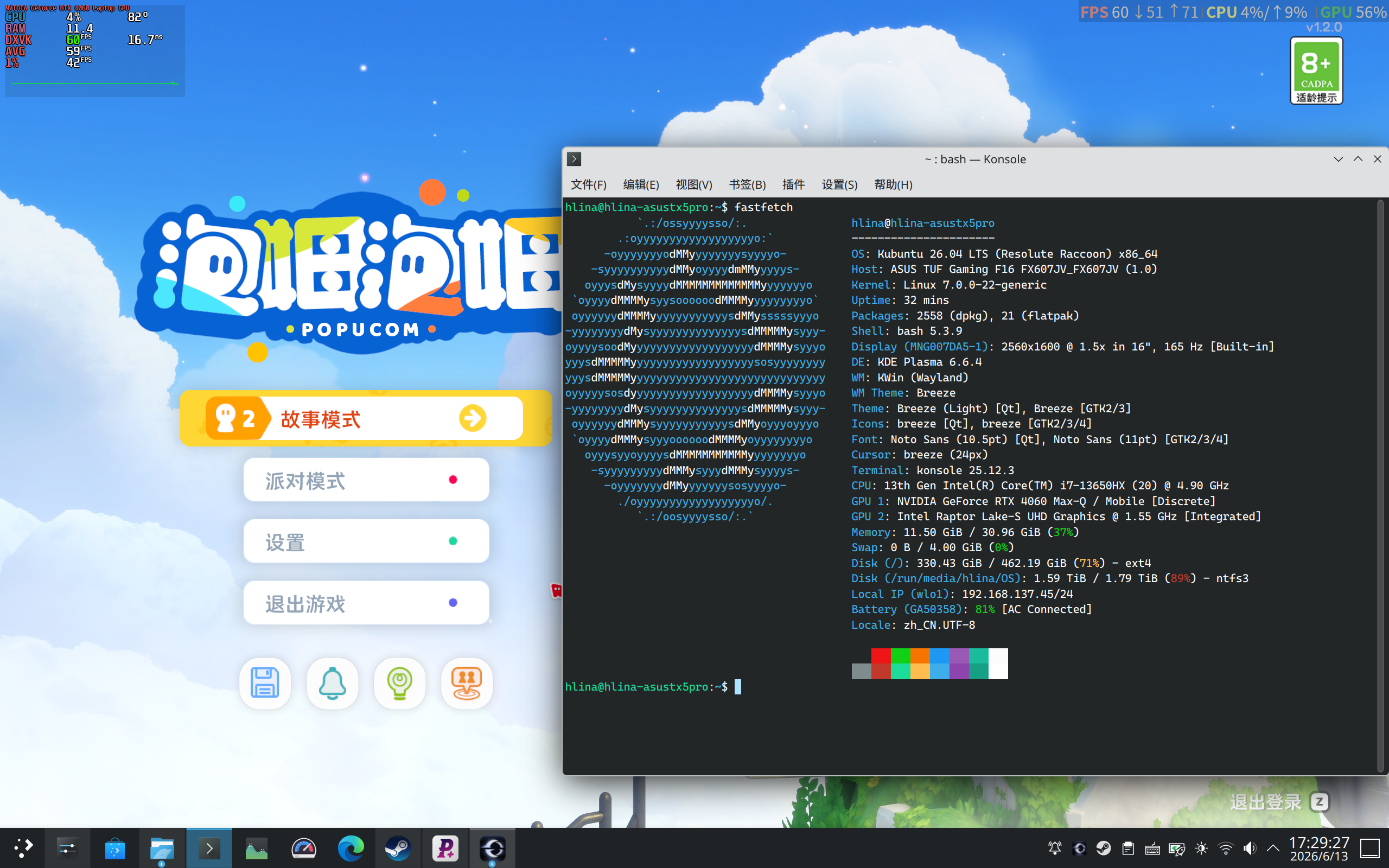The height and width of the screenshot is (868, 1389).
Task: Click "zh_CN.UTF-8" locale text
Action: pyautogui.click(x=939, y=625)
